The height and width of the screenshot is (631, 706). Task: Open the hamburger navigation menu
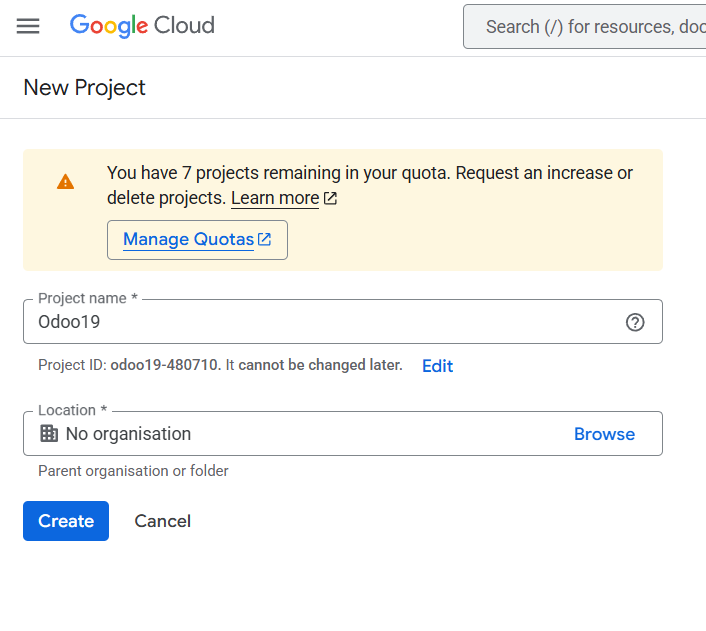click(28, 26)
